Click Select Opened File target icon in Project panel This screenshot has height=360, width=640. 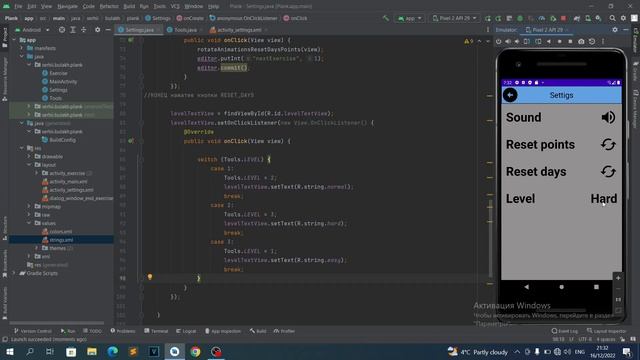coord(62,30)
